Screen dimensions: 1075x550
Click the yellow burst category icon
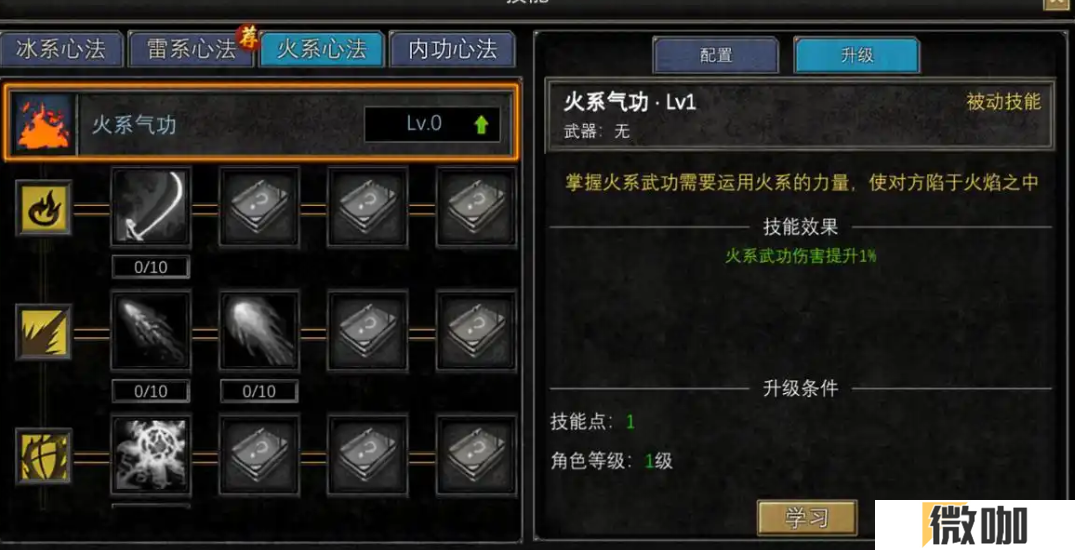pos(43,332)
